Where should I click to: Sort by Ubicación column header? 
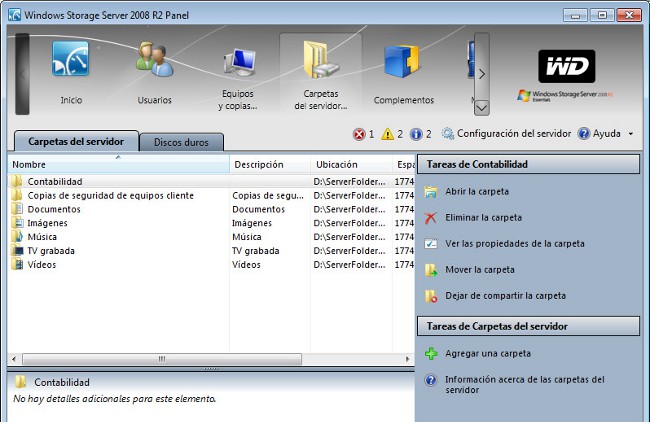pyautogui.click(x=352, y=165)
